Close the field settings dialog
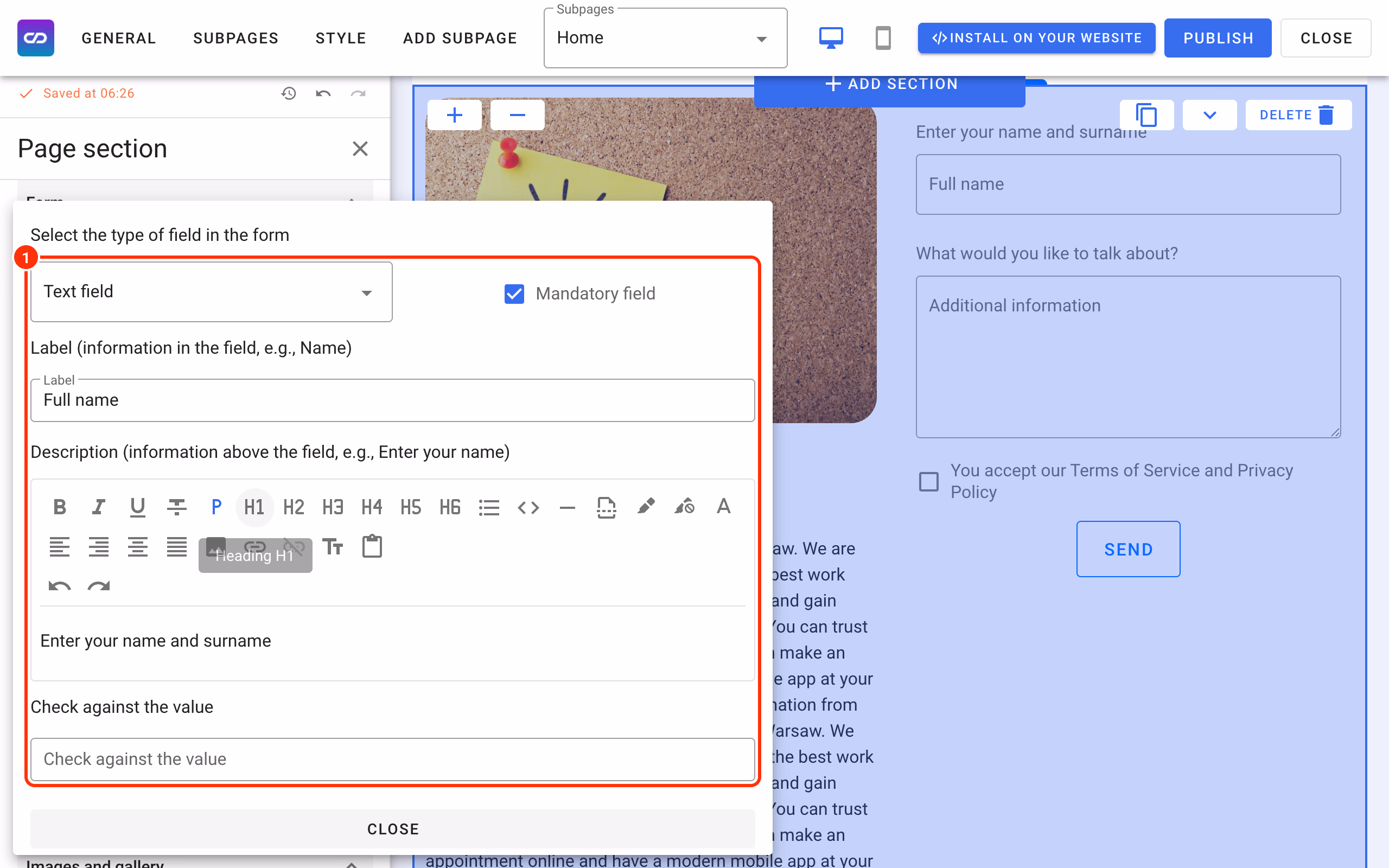 click(x=393, y=829)
